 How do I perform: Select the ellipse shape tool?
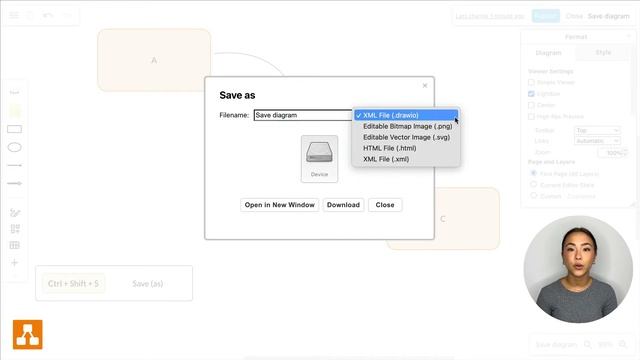pos(15,147)
